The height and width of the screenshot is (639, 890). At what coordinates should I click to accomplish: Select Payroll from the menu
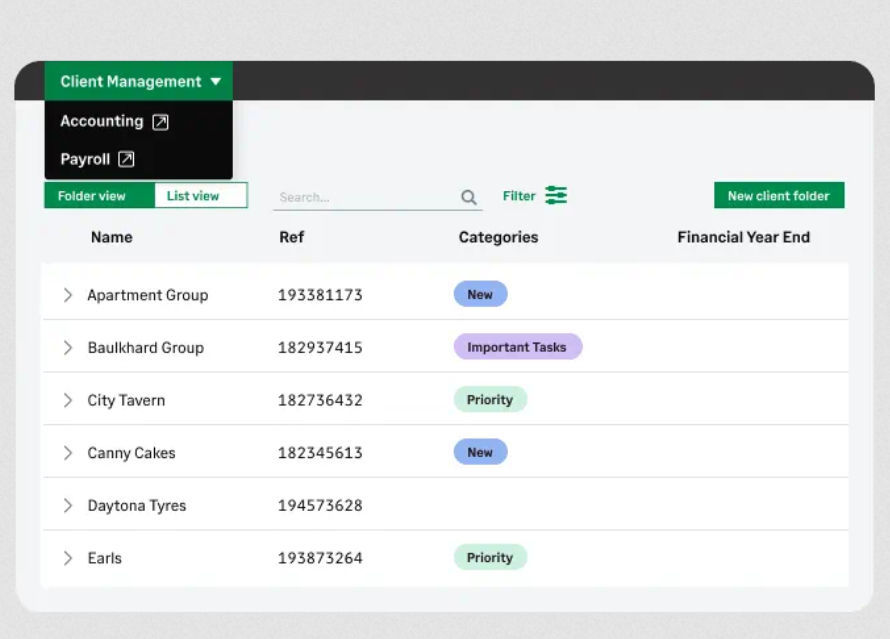point(85,159)
